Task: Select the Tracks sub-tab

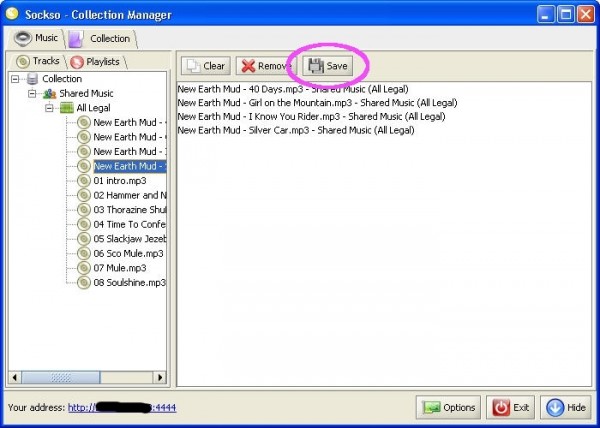Action: [x=38, y=61]
